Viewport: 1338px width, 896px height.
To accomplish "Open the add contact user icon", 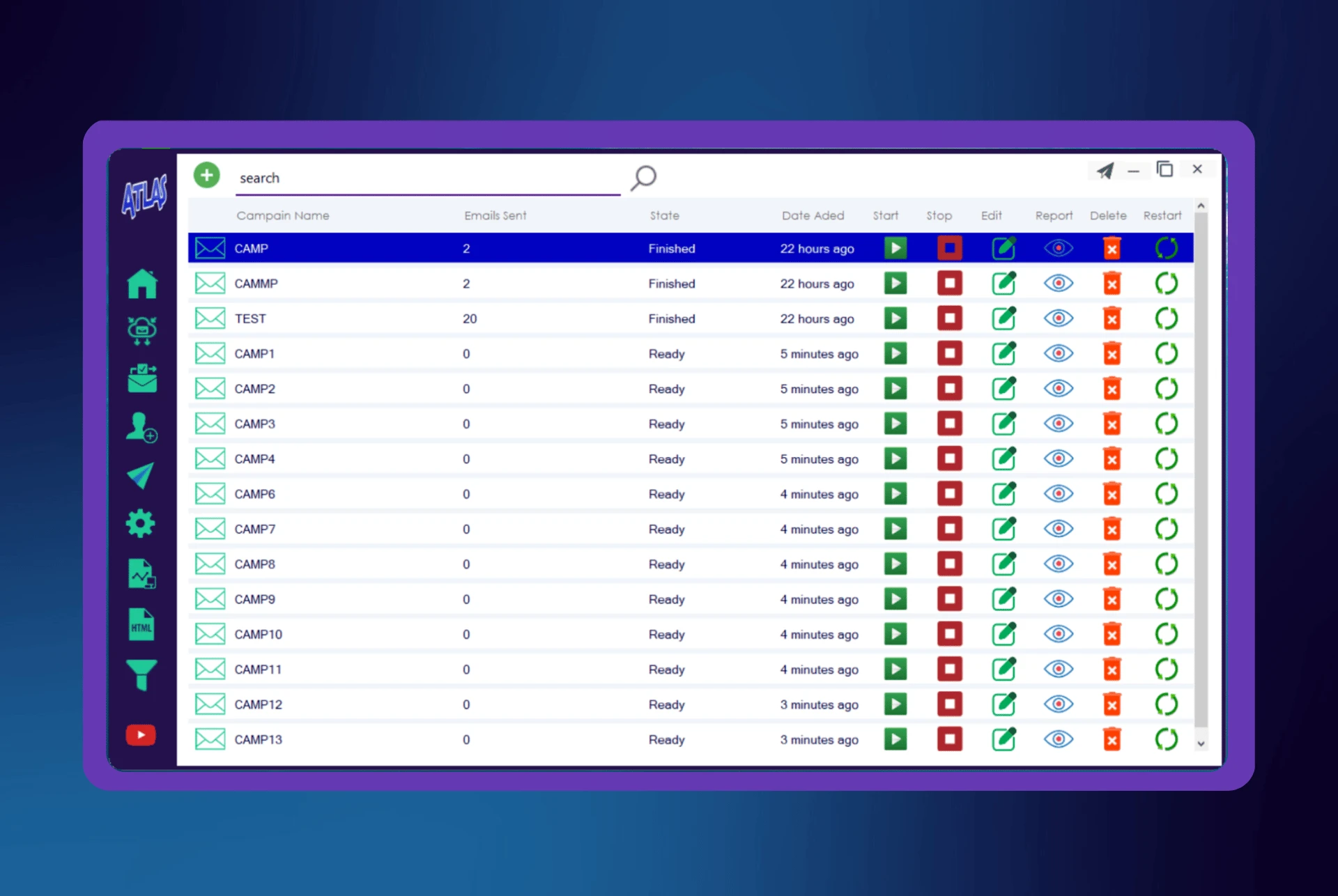I will point(141,427).
